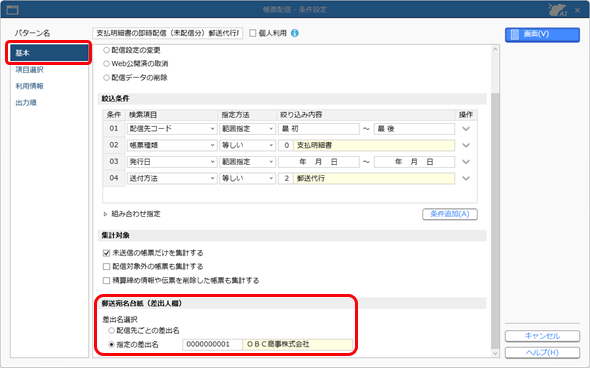Select the 配信設定の変更 radio button
The image size is (590, 368).
(106, 50)
